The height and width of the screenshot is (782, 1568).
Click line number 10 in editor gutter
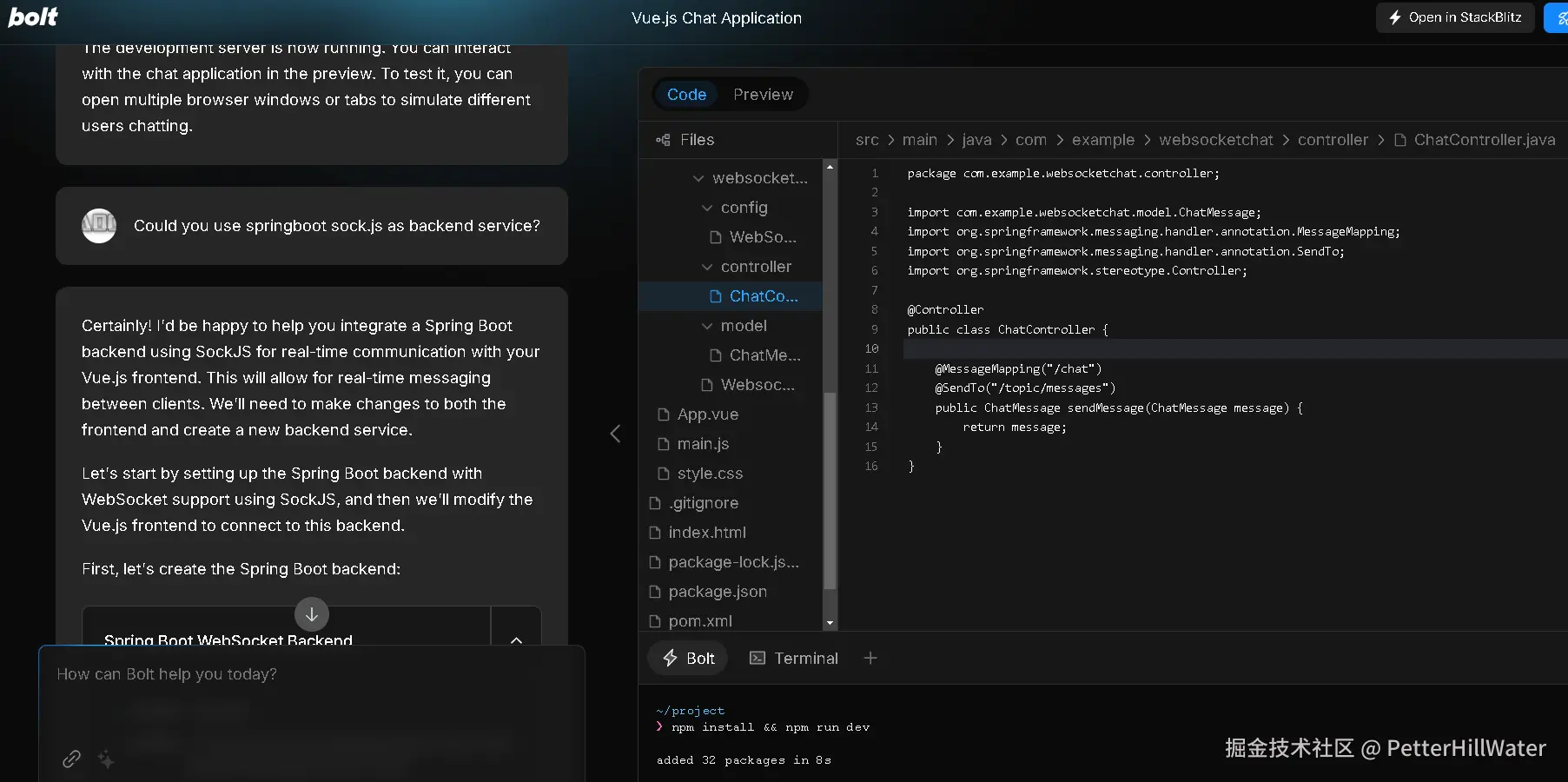coord(871,348)
